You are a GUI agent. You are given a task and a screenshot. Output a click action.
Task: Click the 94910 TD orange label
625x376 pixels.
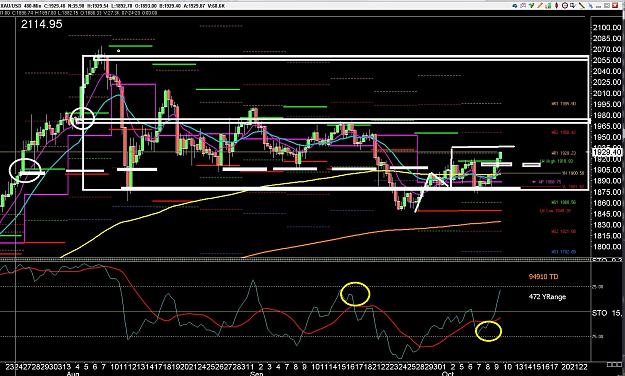pyautogui.click(x=543, y=276)
